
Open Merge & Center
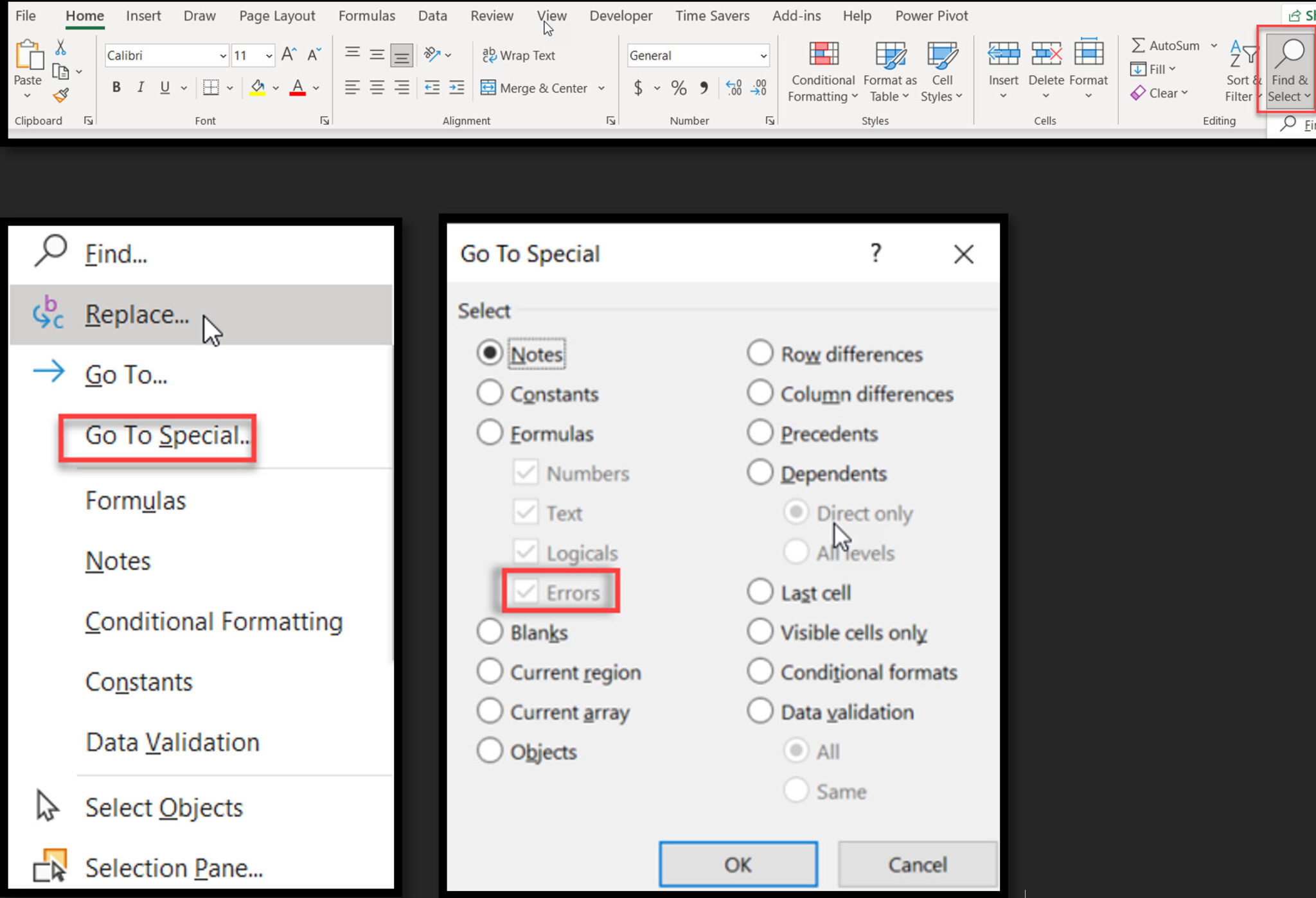(543, 88)
